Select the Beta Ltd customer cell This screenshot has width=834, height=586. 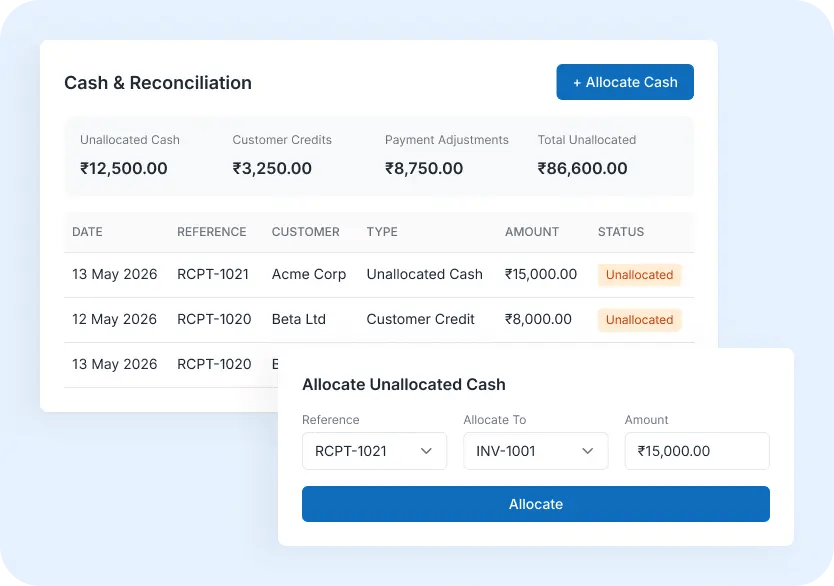[x=298, y=319]
